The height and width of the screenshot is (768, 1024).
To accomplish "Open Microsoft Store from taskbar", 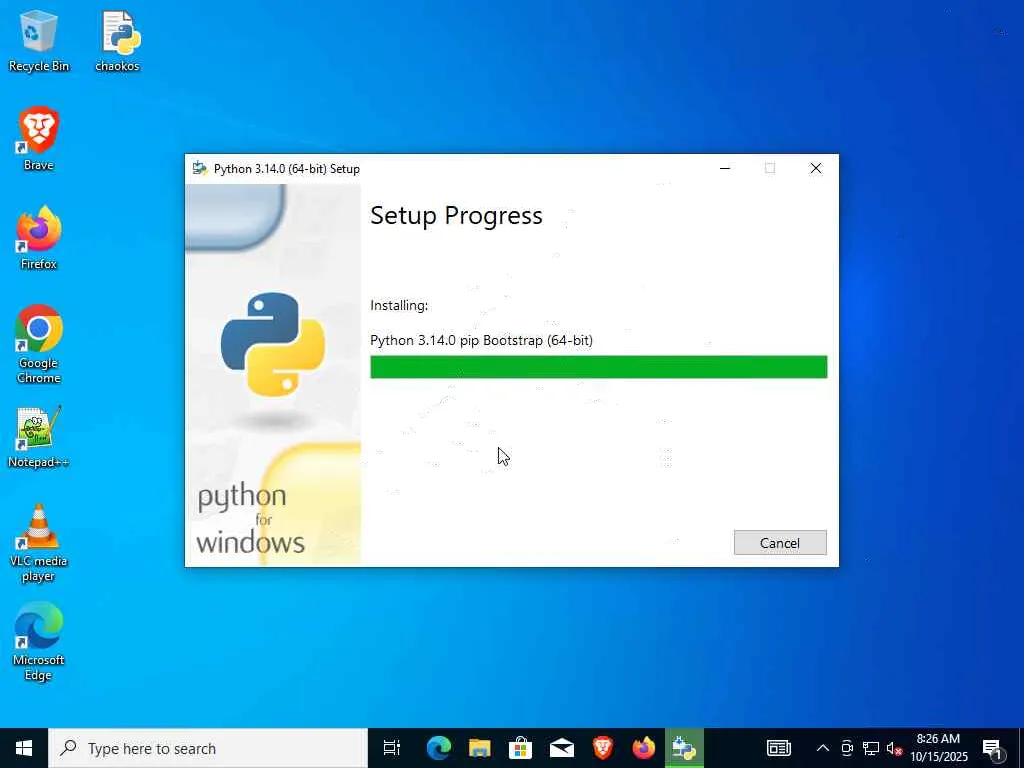I will (520, 748).
